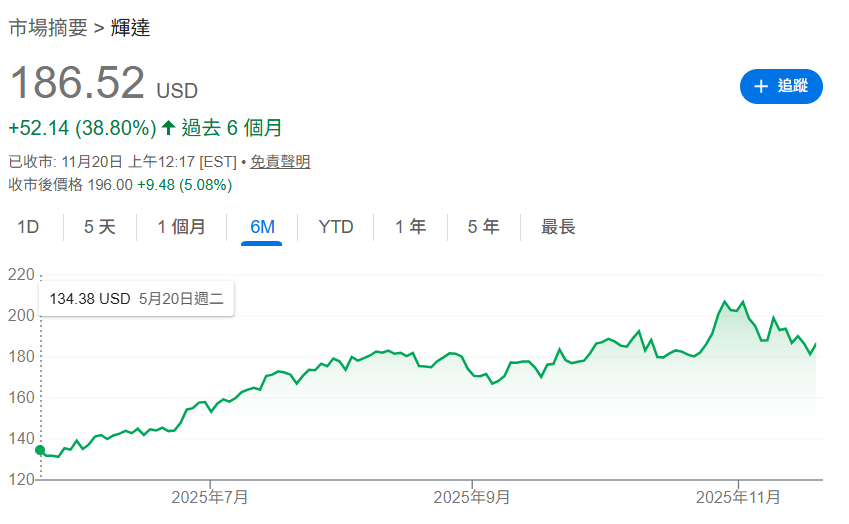
Task: Click the 輝達 stock name text
Action: (130, 28)
